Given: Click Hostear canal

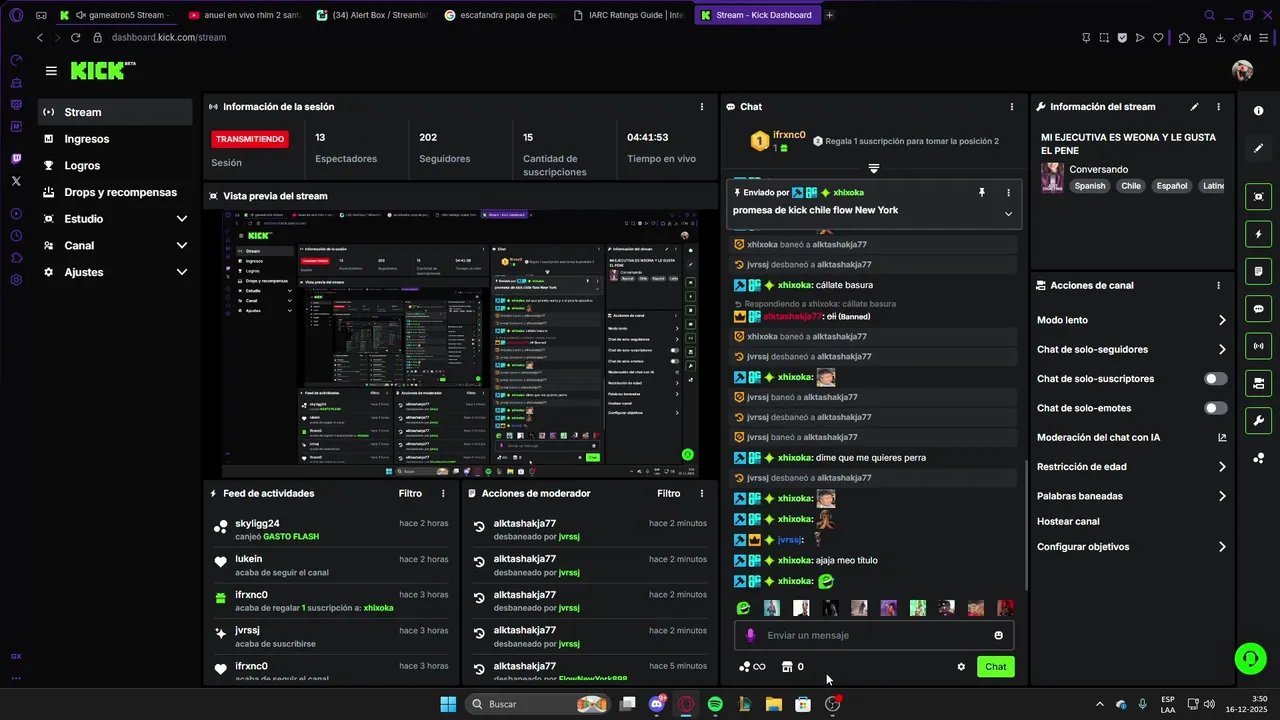Looking at the screenshot, I should click(1068, 521).
